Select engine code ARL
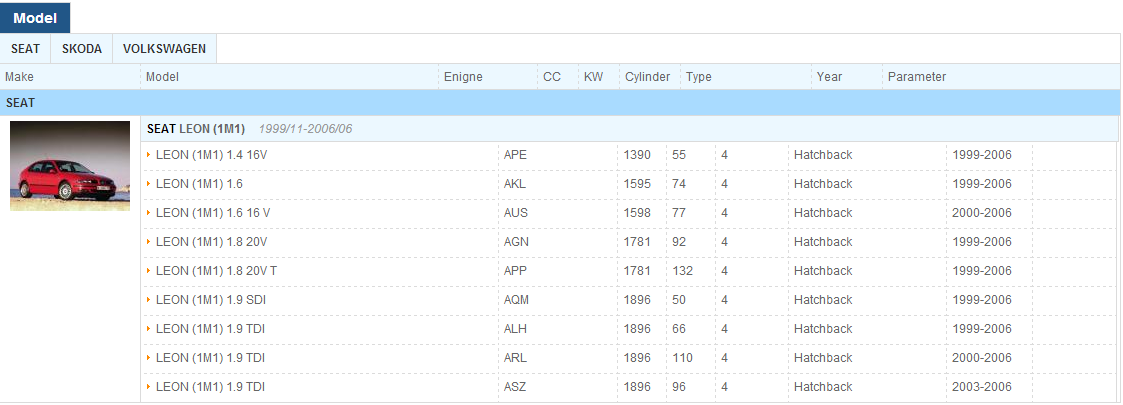This screenshot has width=1123, height=405. (x=515, y=357)
